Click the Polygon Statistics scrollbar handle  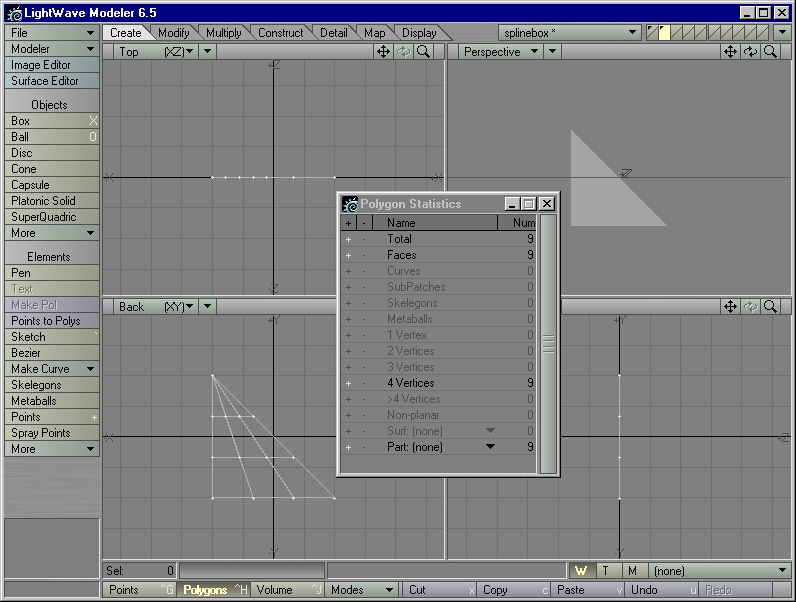[x=548, y=344]
